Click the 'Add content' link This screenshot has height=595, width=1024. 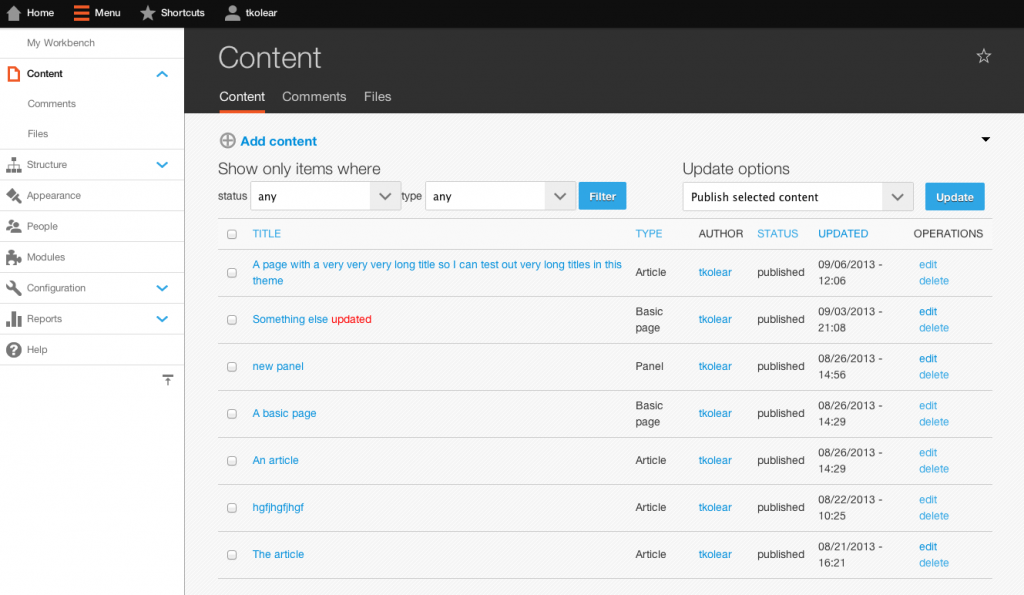pos(278,141)
